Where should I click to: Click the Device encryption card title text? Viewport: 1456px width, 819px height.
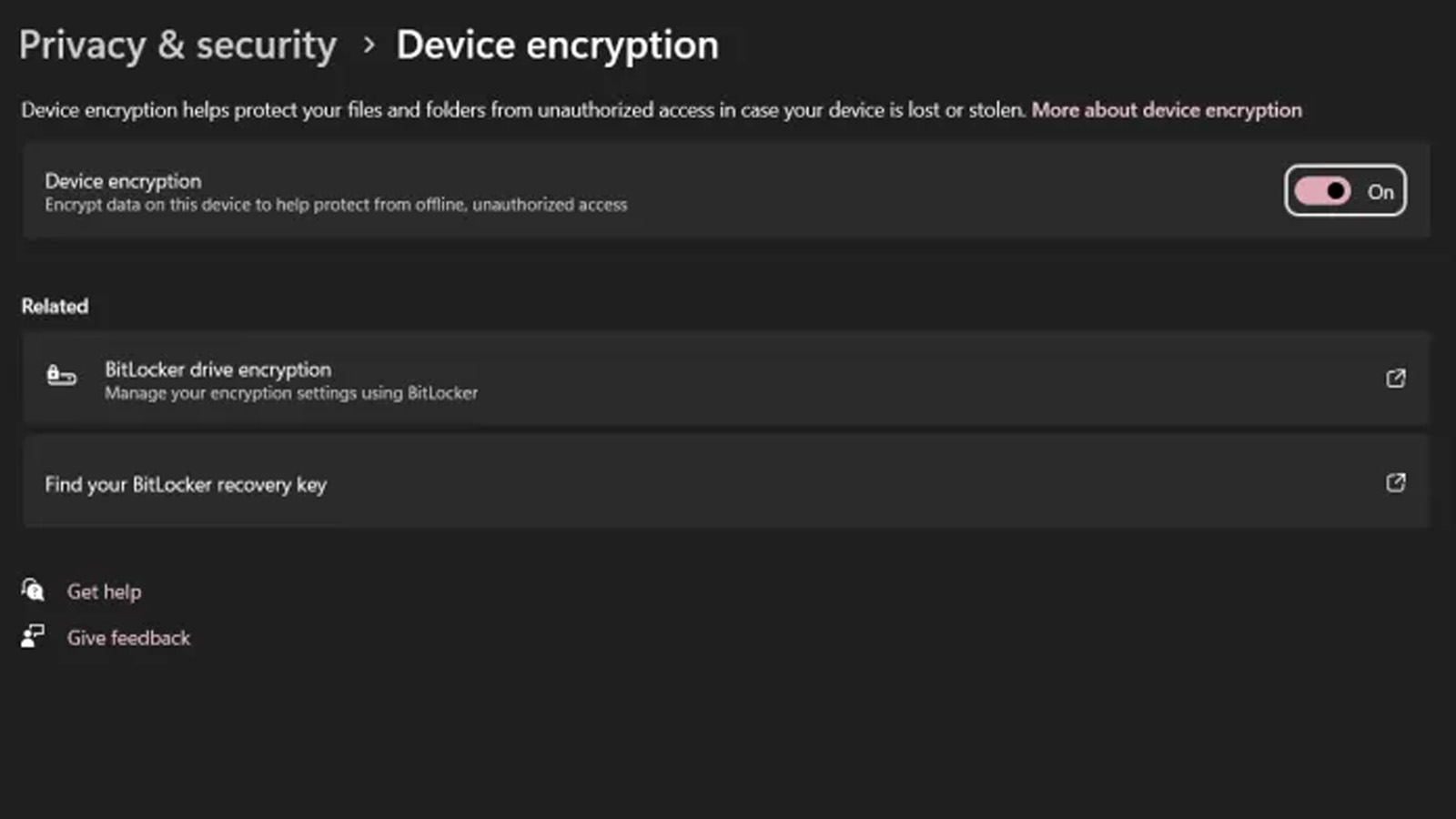124,181
